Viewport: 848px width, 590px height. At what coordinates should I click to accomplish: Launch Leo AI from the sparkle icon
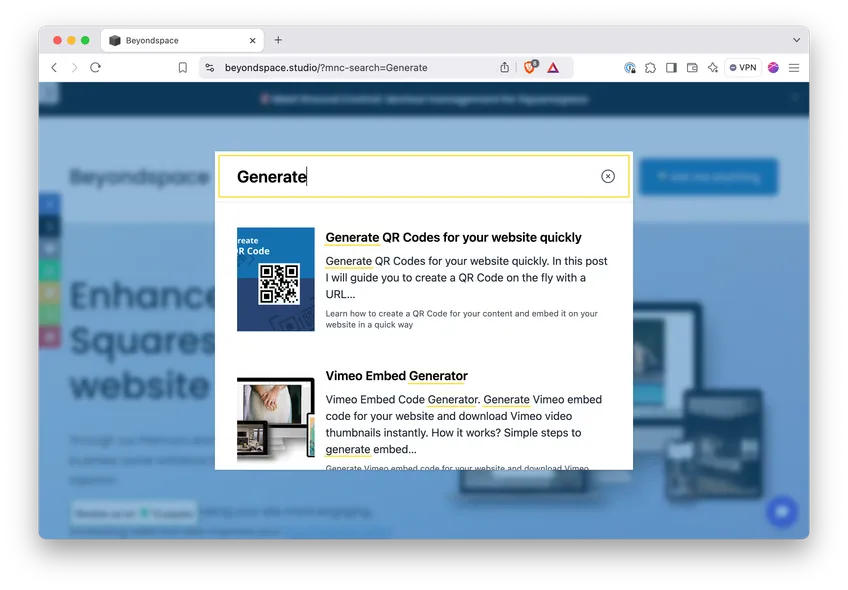(x=712, y=67)
